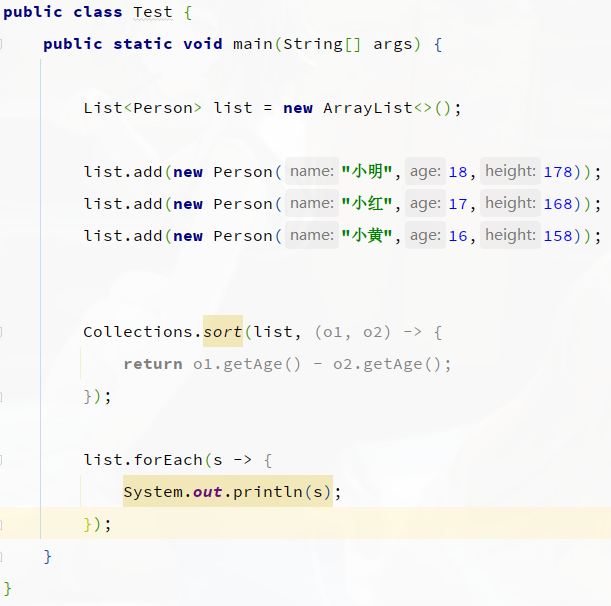The width and height of the screenshot is (611, 606).
Task: Click the height value 168
Action: [x=558, y=204]
